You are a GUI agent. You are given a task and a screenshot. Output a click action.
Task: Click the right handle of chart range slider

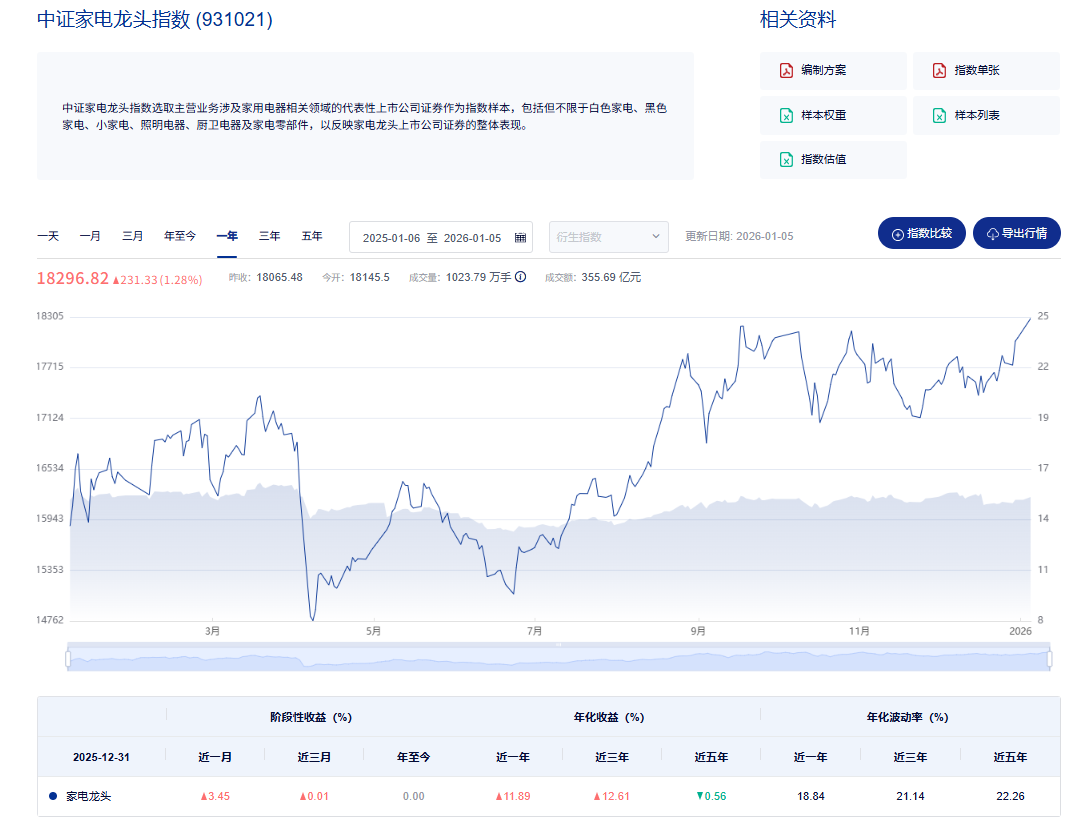click(x=1050, y=659)
